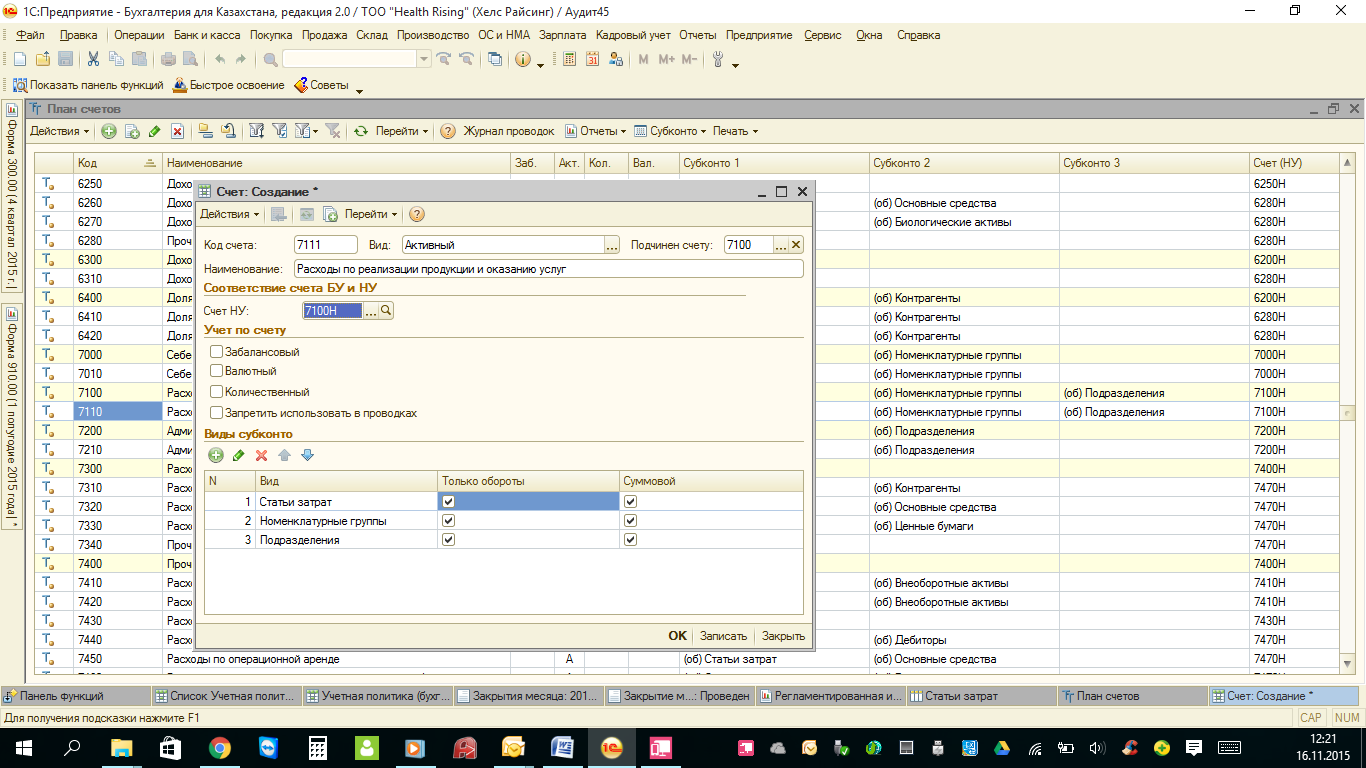
Task: Clear Подчинен счету field with X button
Action: pyautogui.click(x=797, y=245)
